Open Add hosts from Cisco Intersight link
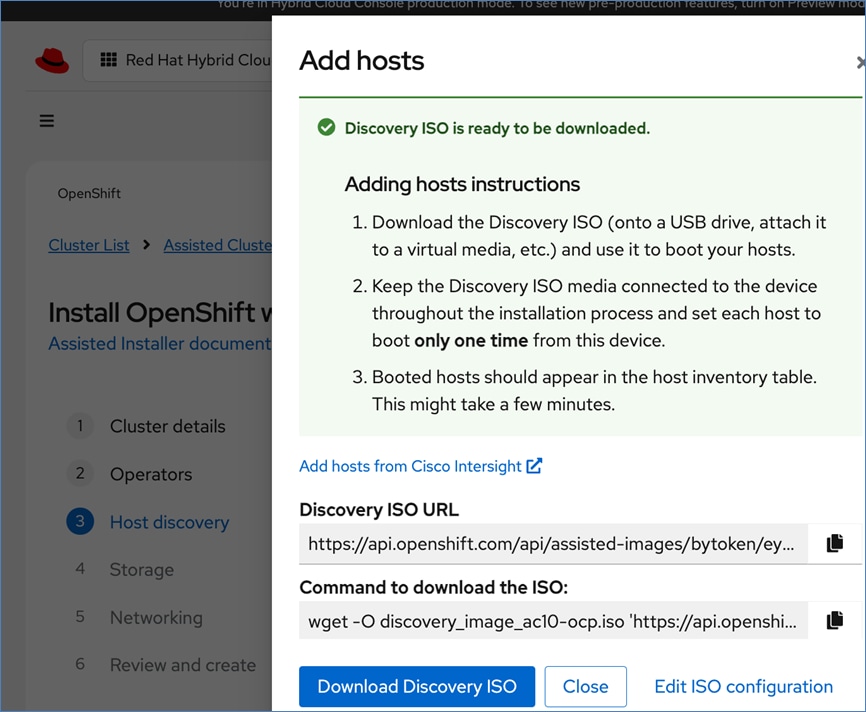Viewport: 866px width, 712px height. pyautogui.click(x=420, y=466)
